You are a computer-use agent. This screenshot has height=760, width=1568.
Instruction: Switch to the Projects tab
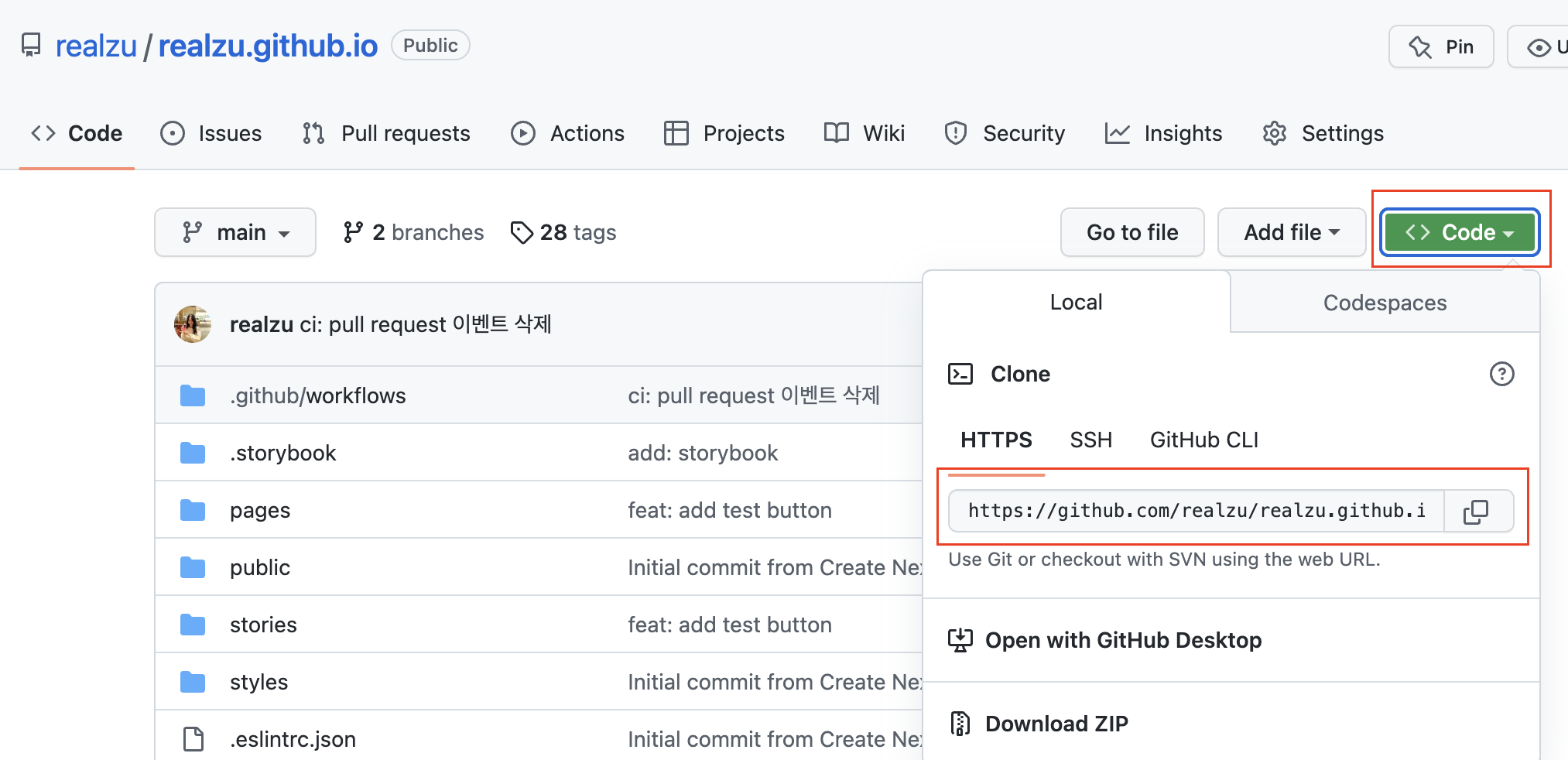point(724,133)
